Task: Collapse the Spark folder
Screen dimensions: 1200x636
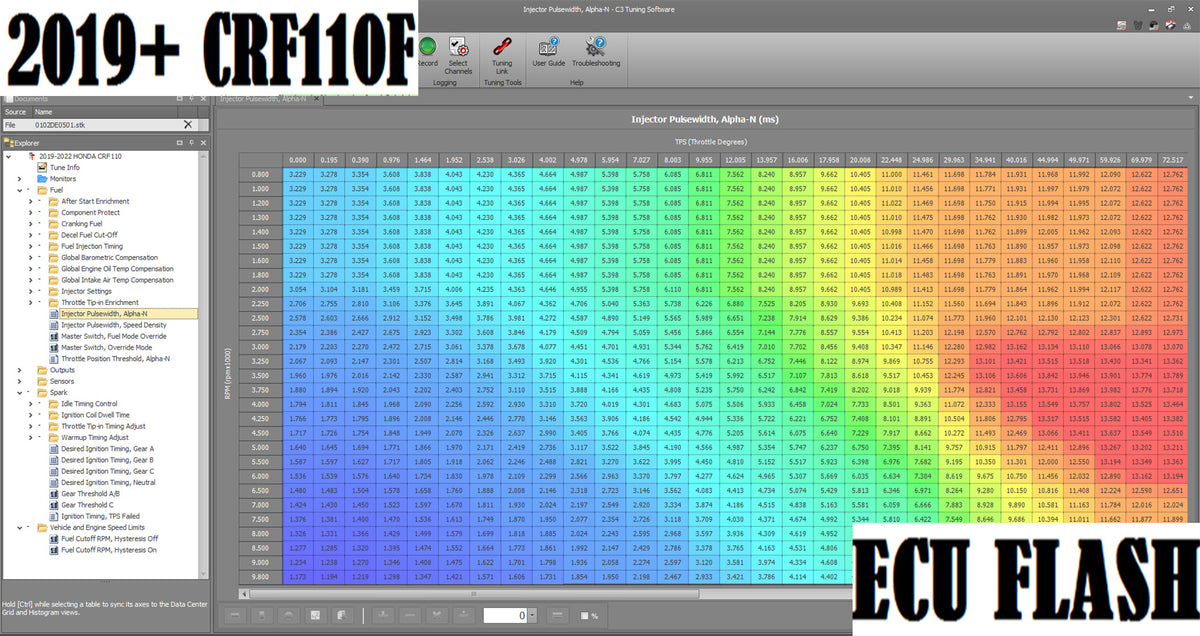Action: [20, 392]
